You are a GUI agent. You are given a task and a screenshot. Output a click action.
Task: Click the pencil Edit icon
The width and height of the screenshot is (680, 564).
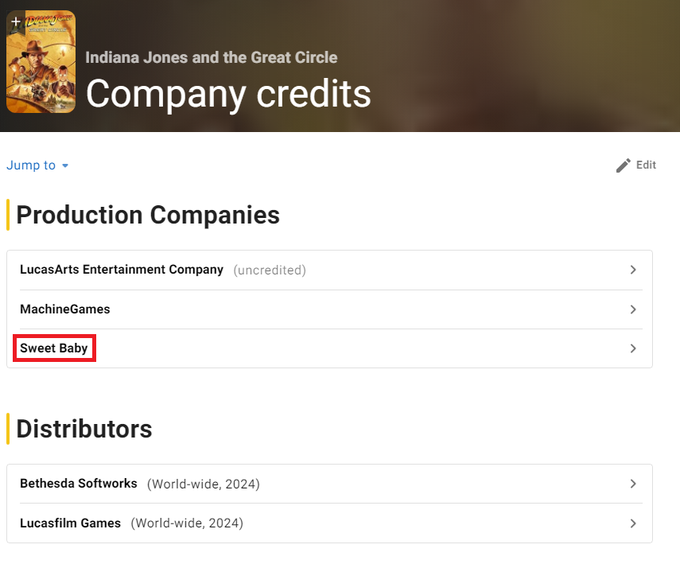[x=623, y=166]
